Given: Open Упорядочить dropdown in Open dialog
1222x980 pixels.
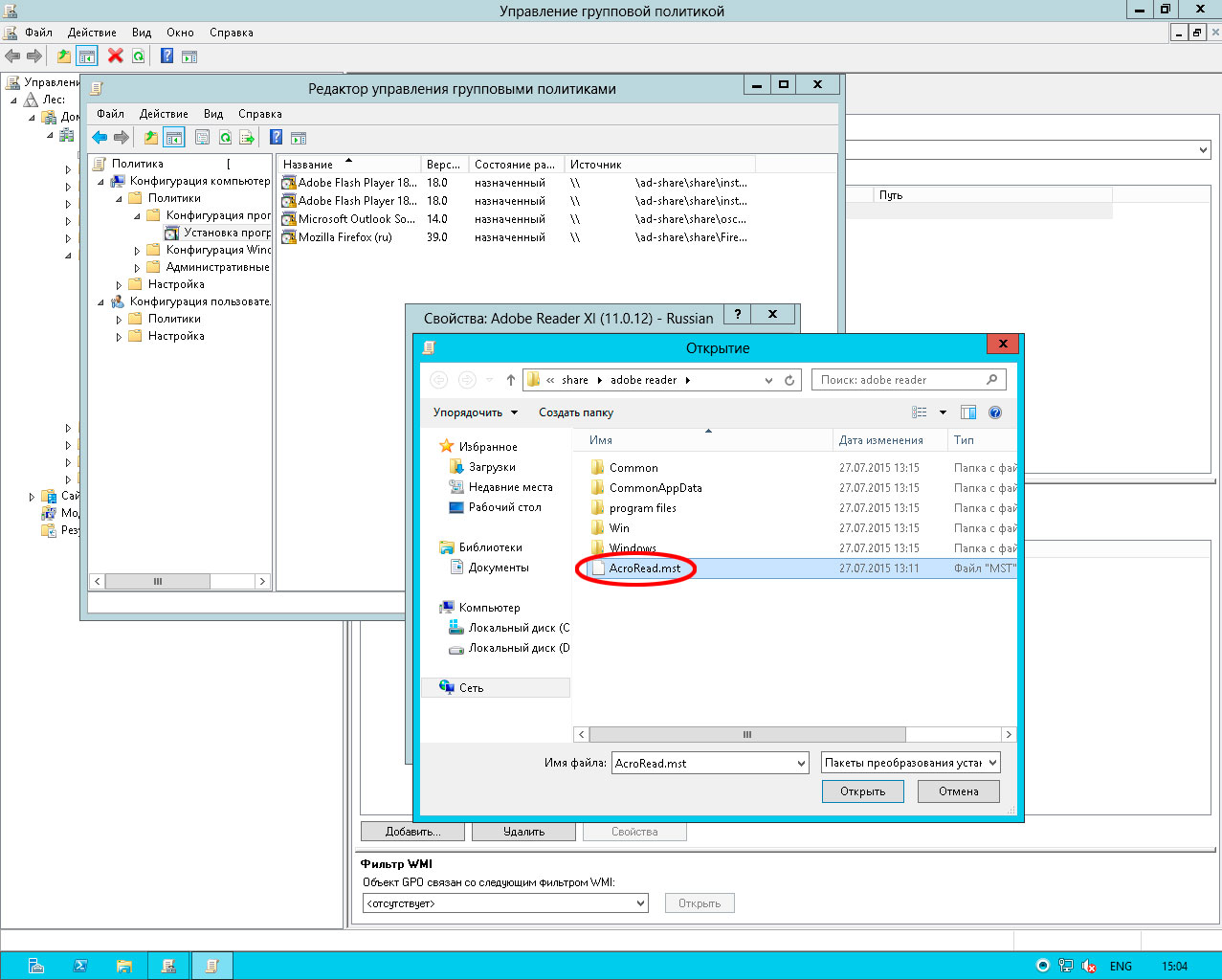Looking at the screenshot, I should [476, 412].
